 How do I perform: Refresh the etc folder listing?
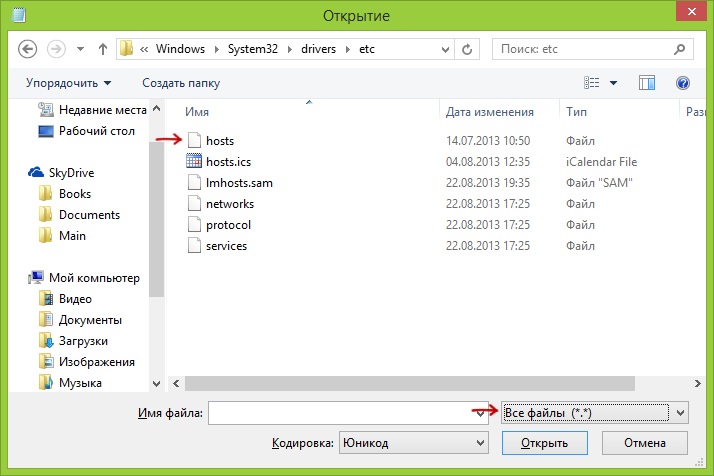click(468, 48)
